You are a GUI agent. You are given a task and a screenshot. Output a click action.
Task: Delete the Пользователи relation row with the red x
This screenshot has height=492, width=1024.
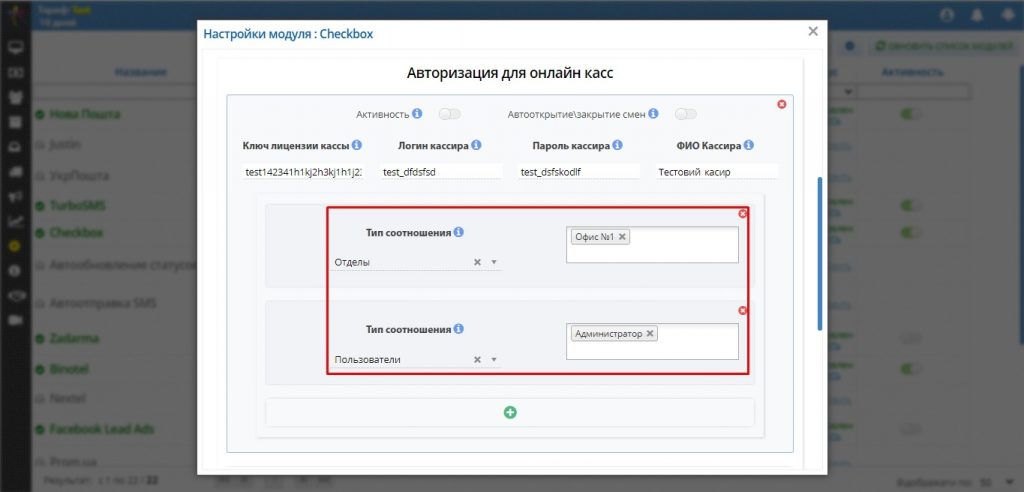[743, 310]
